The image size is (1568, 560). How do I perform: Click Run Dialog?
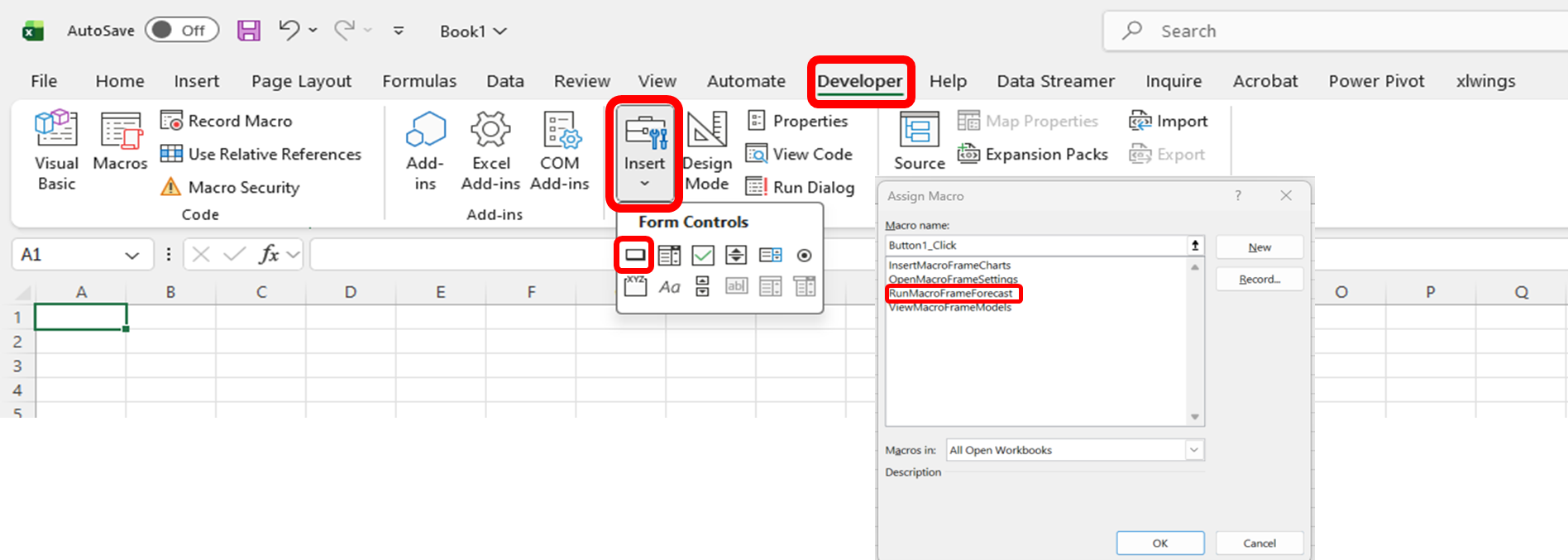[800, 187]
